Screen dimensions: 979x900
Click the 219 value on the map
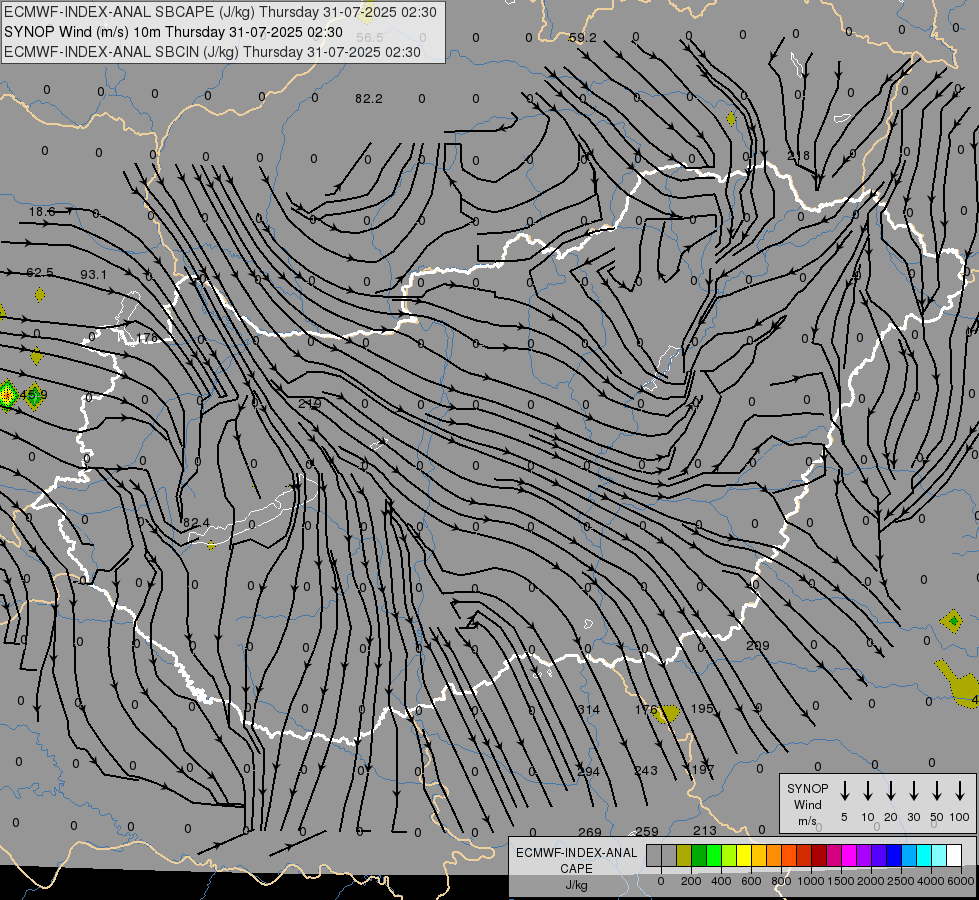tap(310, 404)
